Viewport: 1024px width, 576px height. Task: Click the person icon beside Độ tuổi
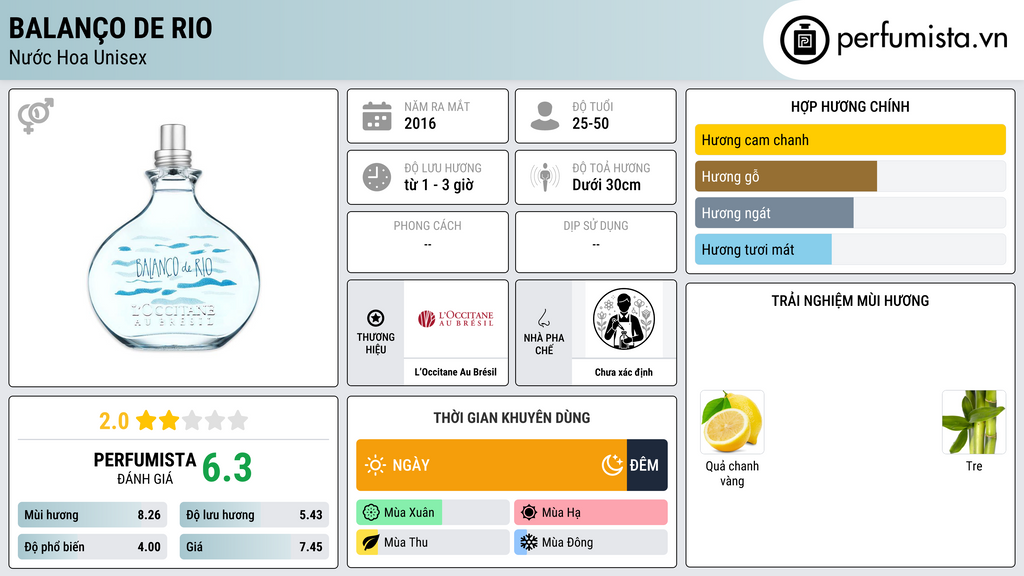pyautogui.click(x=545, y=116)
